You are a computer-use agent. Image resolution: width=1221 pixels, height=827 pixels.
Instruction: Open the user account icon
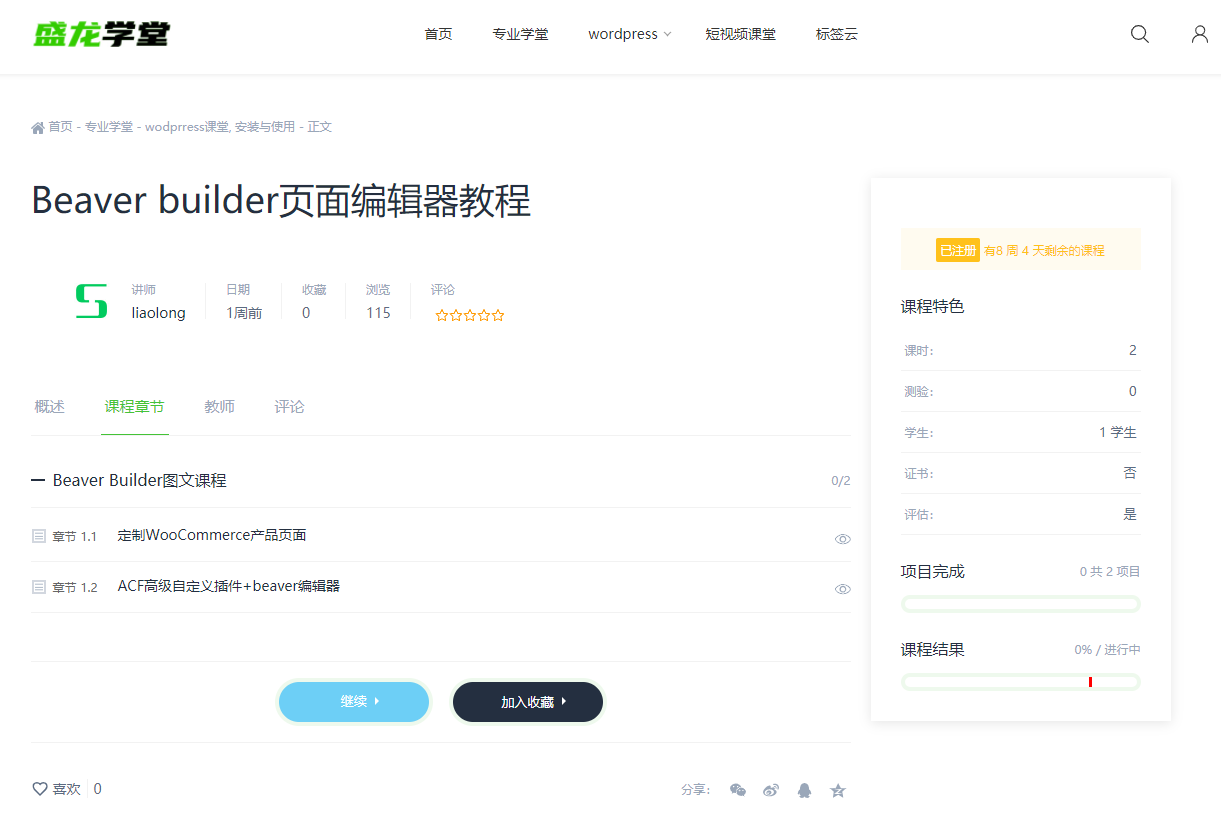pos(1200,34)
